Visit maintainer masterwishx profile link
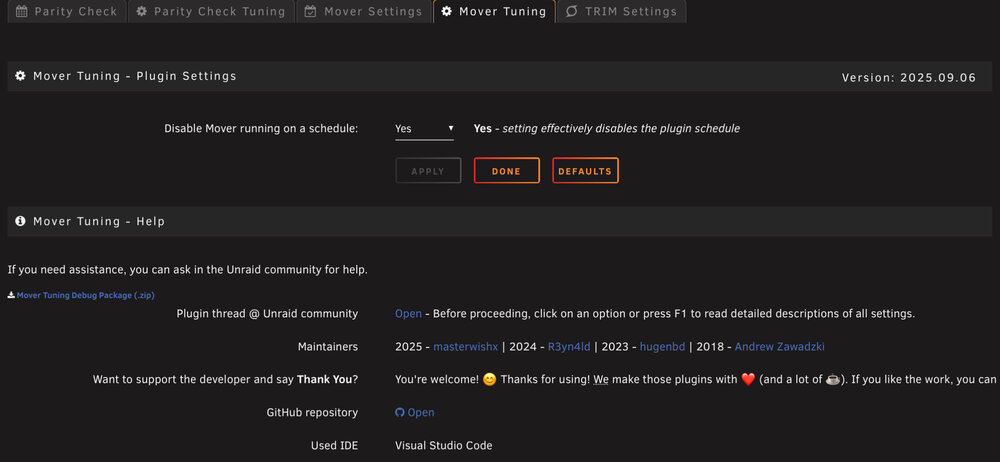This screenshot has height=462, width=1000. click(x=466, y=347)
